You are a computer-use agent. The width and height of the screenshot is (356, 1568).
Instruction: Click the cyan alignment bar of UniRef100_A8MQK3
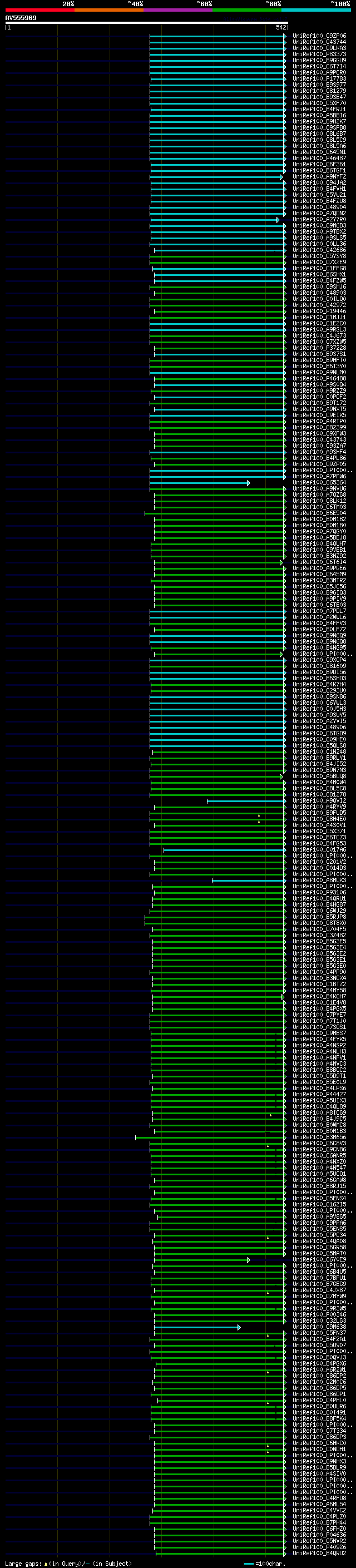tap(249, 880)
